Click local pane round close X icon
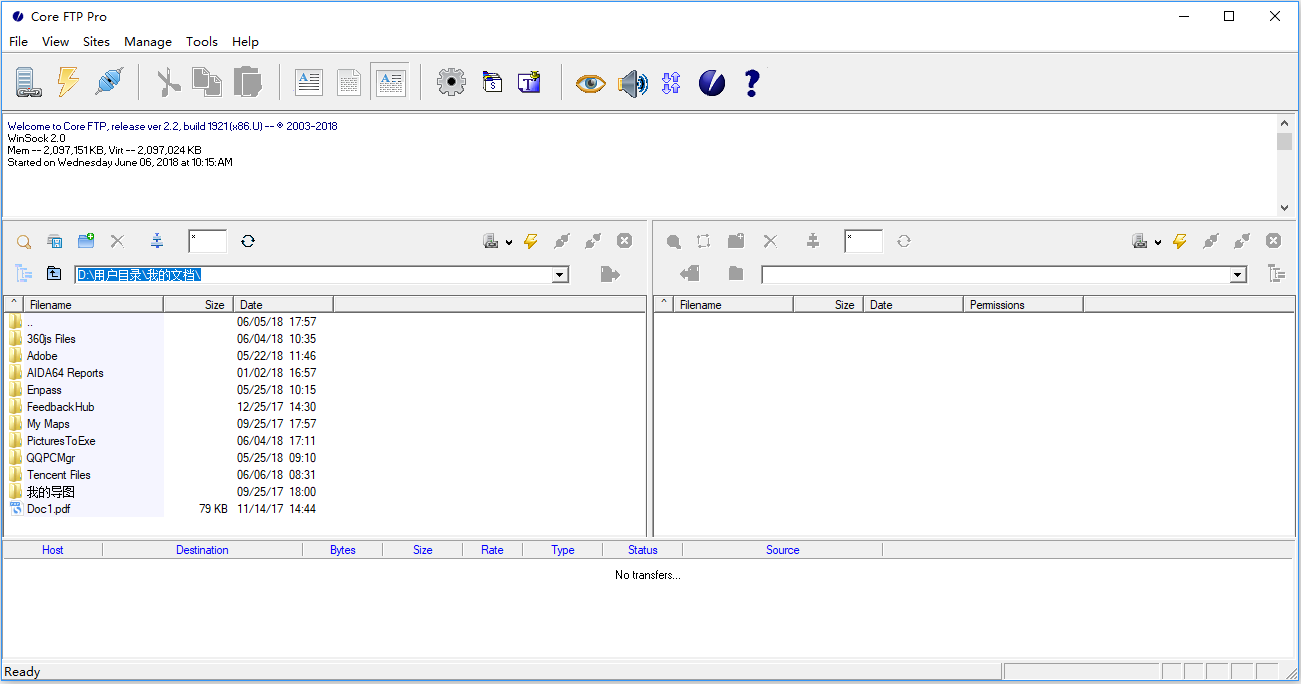Viewport: 1301px width, 684px height. click(x=624, y=241)
